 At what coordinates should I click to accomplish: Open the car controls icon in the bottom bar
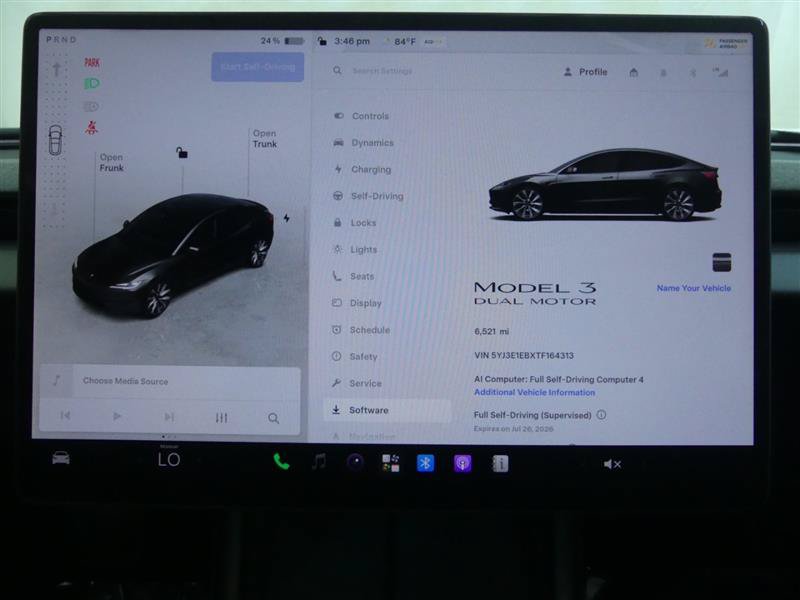(x=61, y=458)
